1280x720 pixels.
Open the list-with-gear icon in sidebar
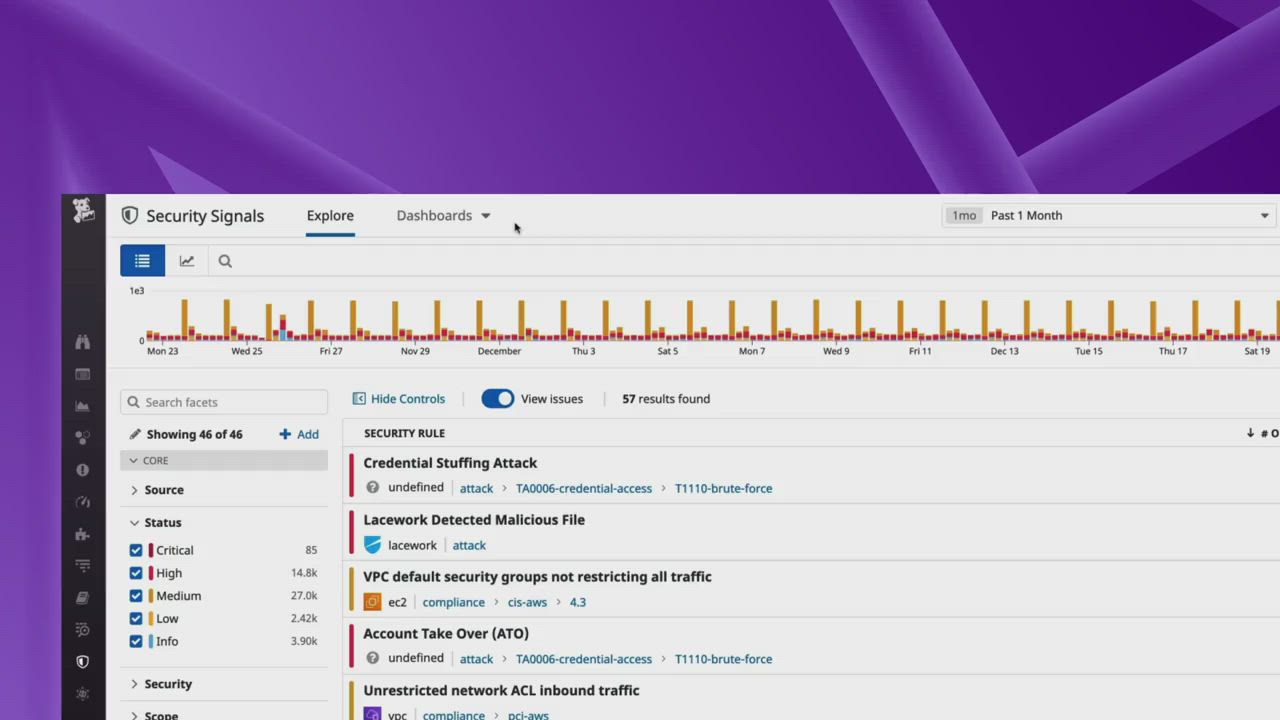click(83, 630)
